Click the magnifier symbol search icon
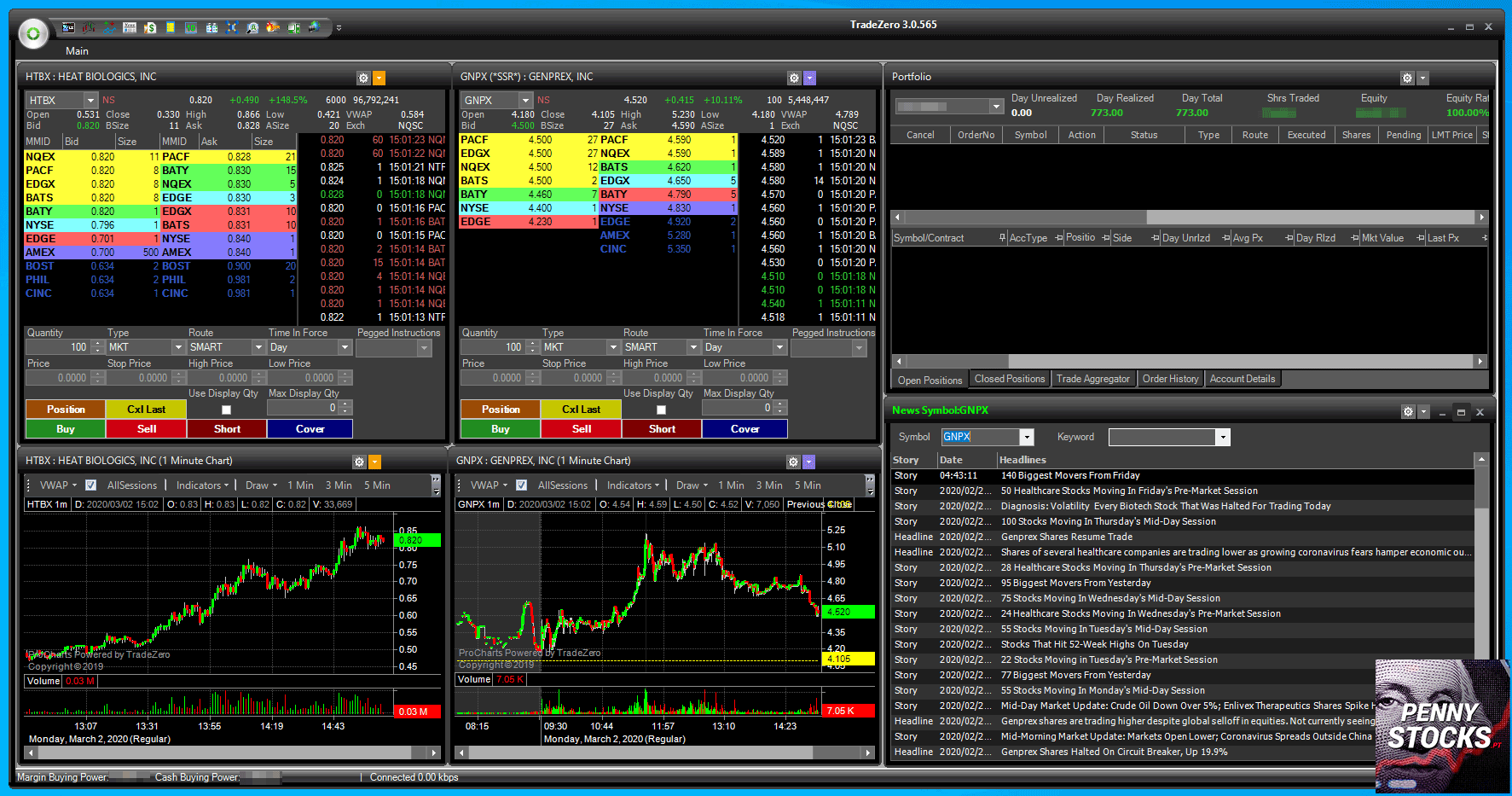The width and height of the screenshot is (1512, 796). pyautogui.click(x=252, y=28)
